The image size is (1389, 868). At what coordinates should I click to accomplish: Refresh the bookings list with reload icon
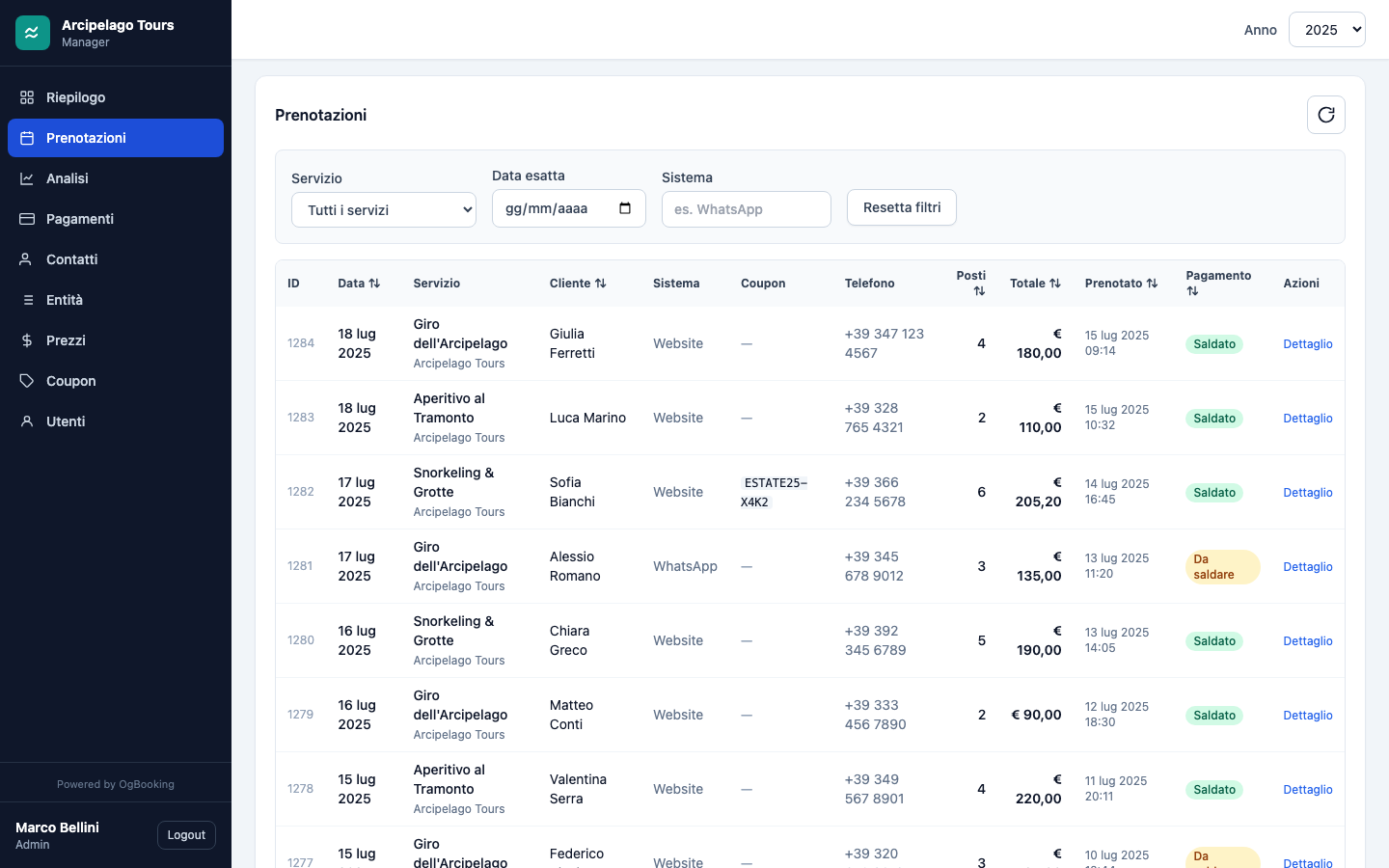coord(1326,115)
